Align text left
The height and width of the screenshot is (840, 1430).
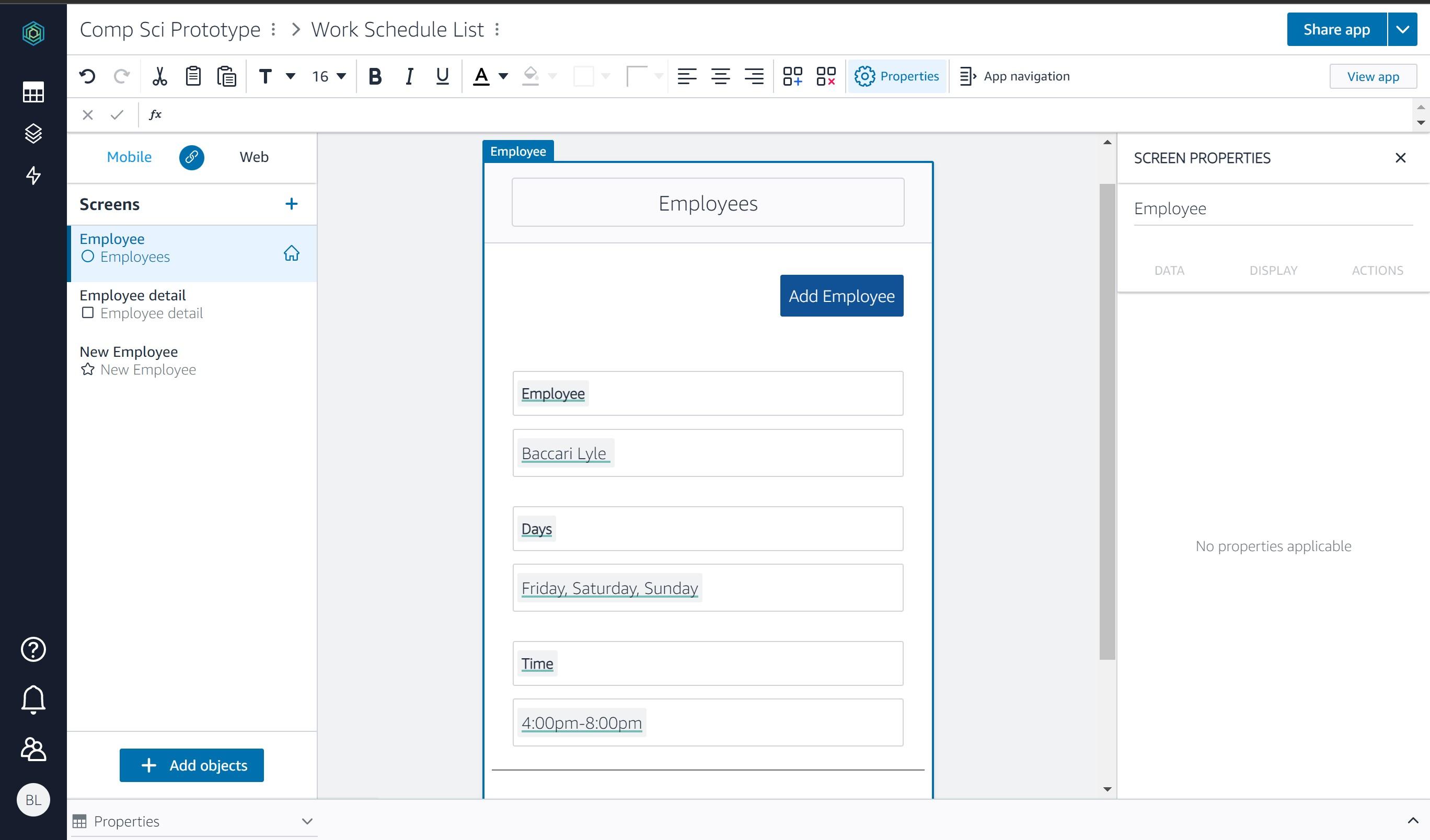(x=687, y=76)
